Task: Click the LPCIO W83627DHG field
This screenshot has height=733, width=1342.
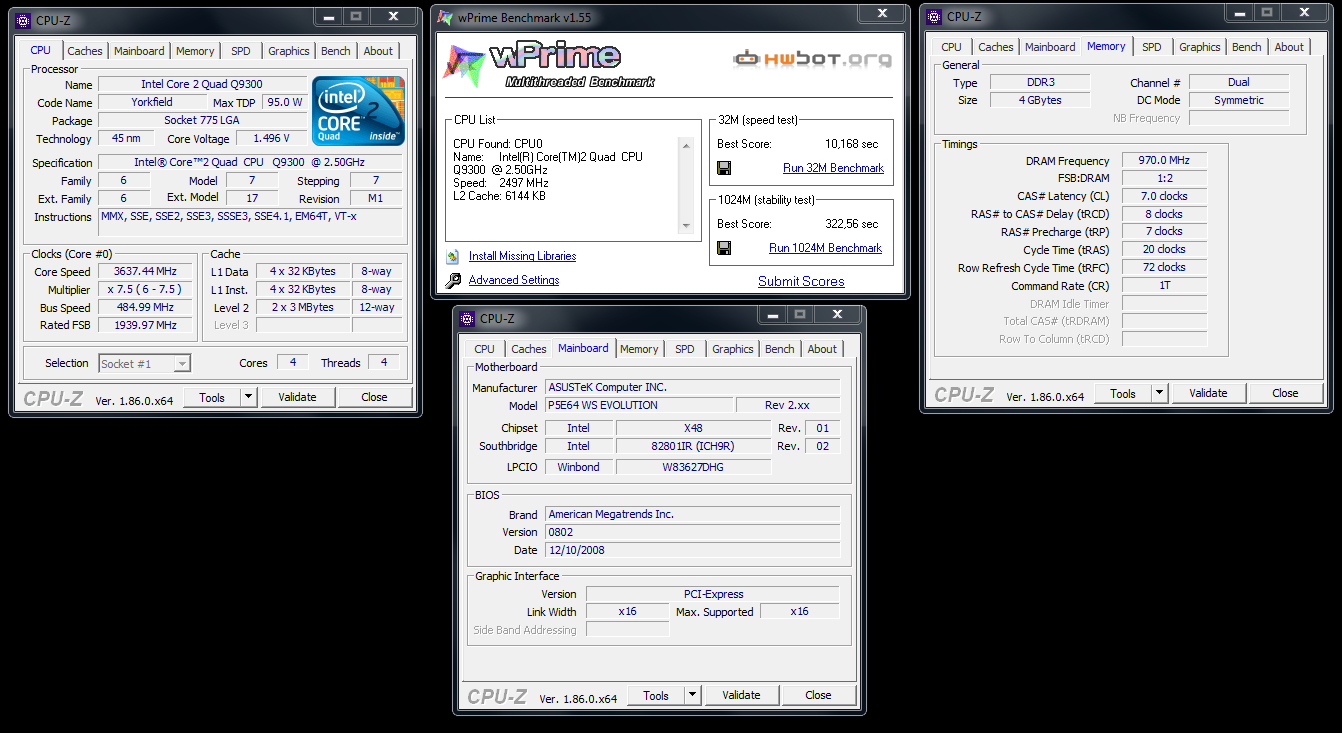Action: [x=693, y=467]
